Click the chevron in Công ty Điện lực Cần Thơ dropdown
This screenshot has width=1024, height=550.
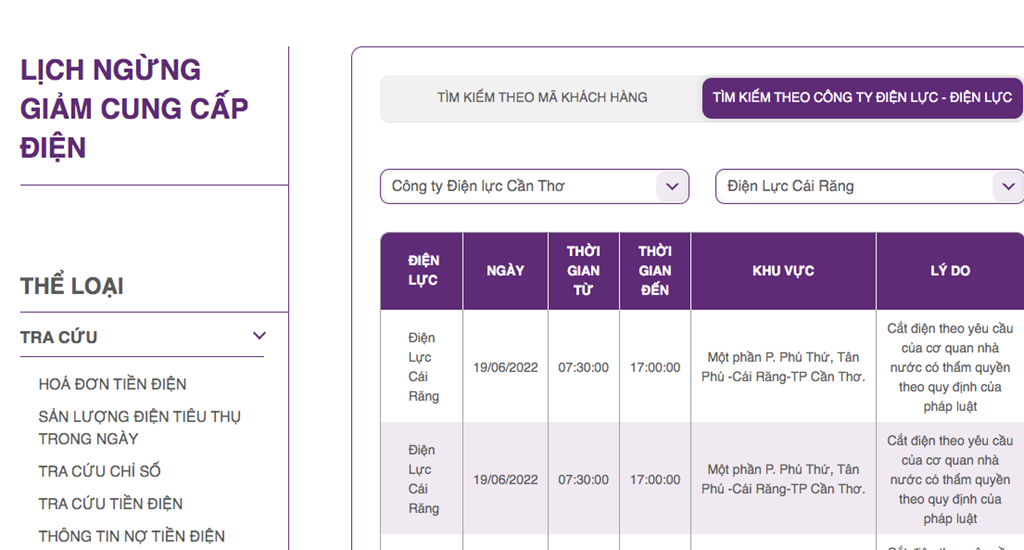point(672,186)
